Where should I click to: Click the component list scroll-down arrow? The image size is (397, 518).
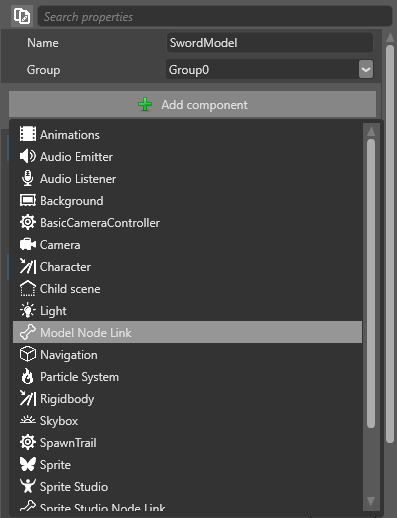371,501
